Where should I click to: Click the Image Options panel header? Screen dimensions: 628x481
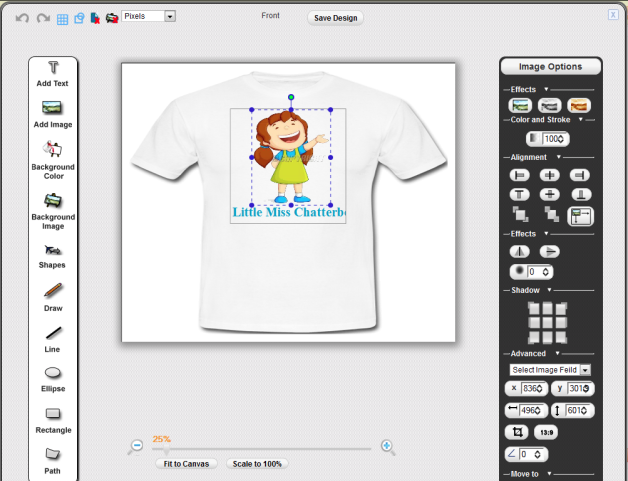551,66
